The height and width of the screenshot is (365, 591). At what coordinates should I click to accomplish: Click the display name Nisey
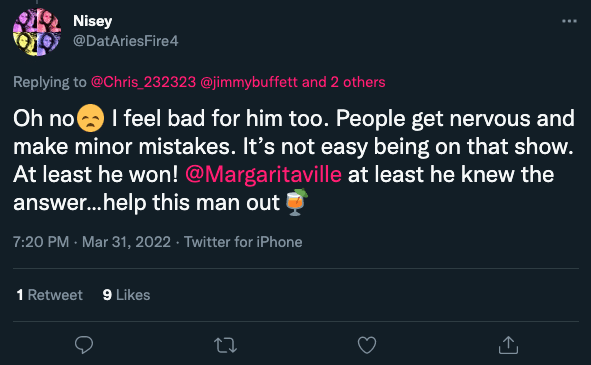pyautogui.click(x=92, y=21)
